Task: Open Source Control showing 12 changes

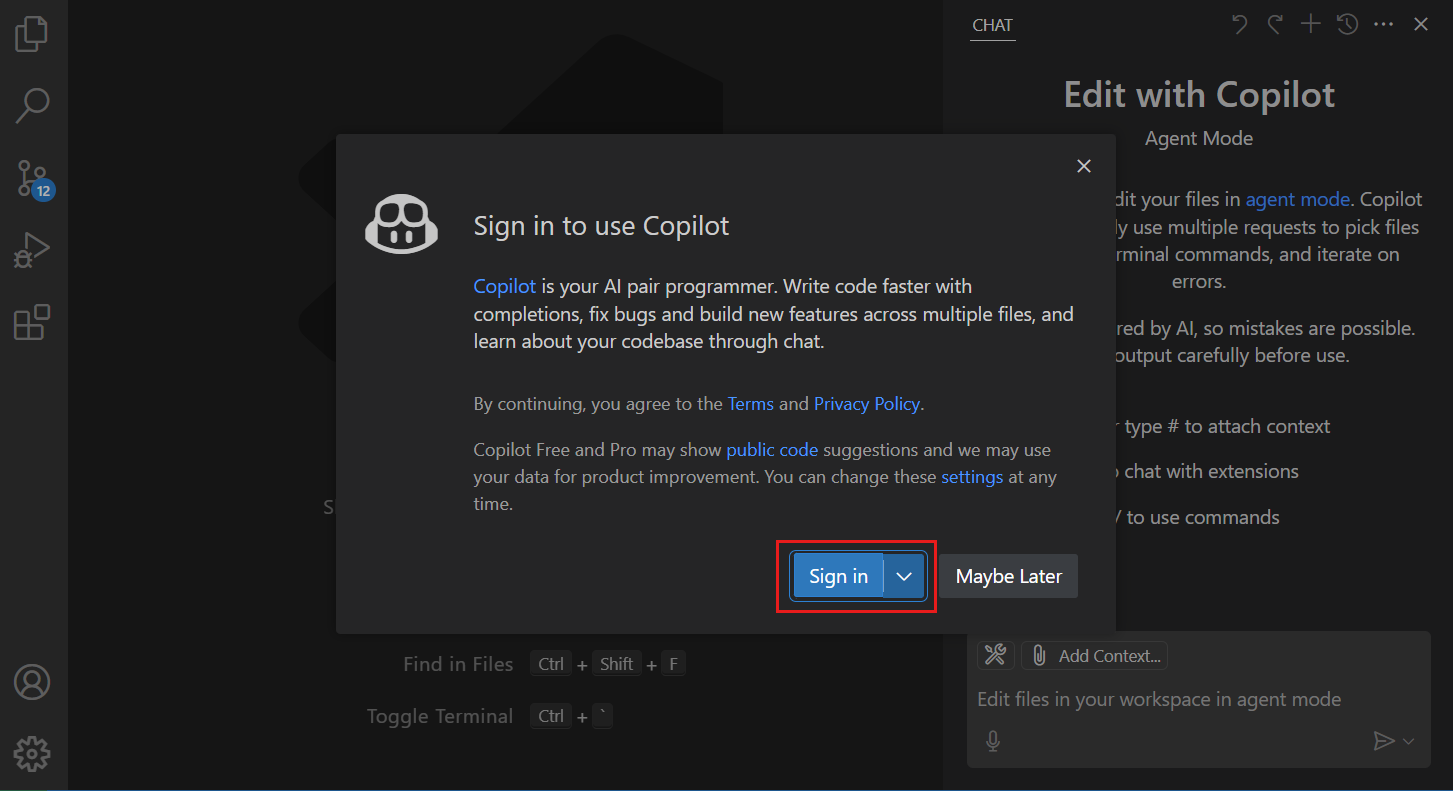Action: tap(31, 177)
